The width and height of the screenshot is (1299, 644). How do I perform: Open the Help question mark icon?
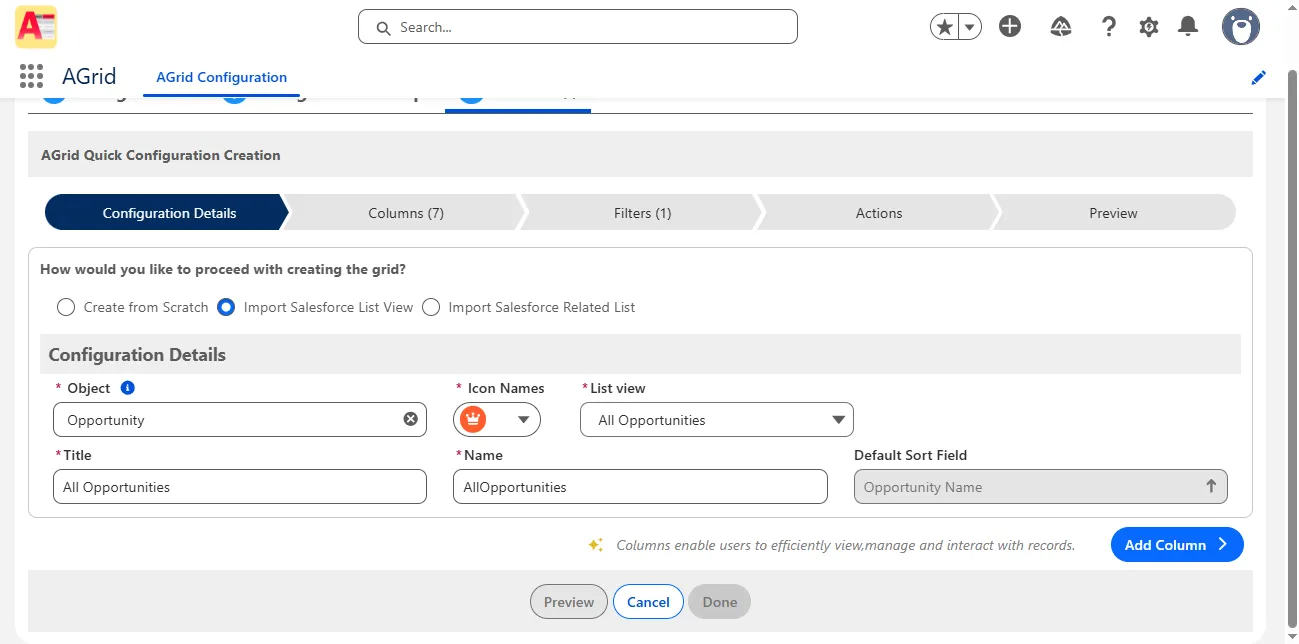click(1108, 27)
